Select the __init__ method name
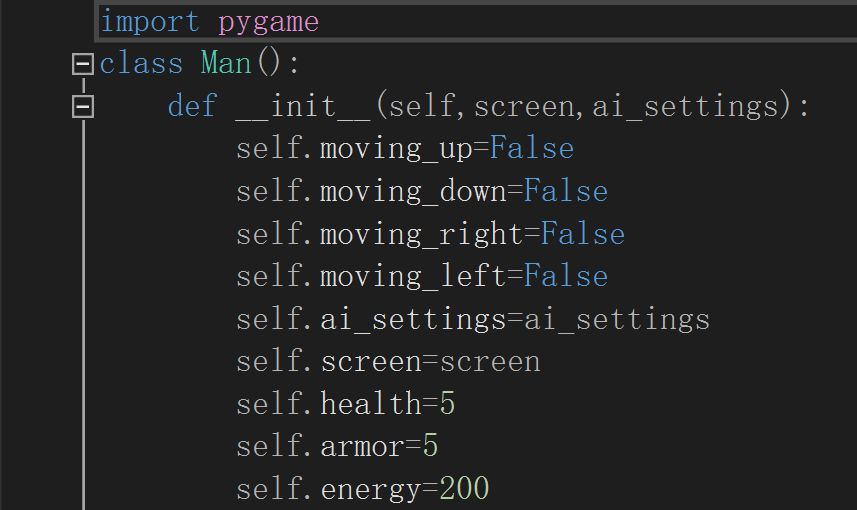 coord(303,106)
